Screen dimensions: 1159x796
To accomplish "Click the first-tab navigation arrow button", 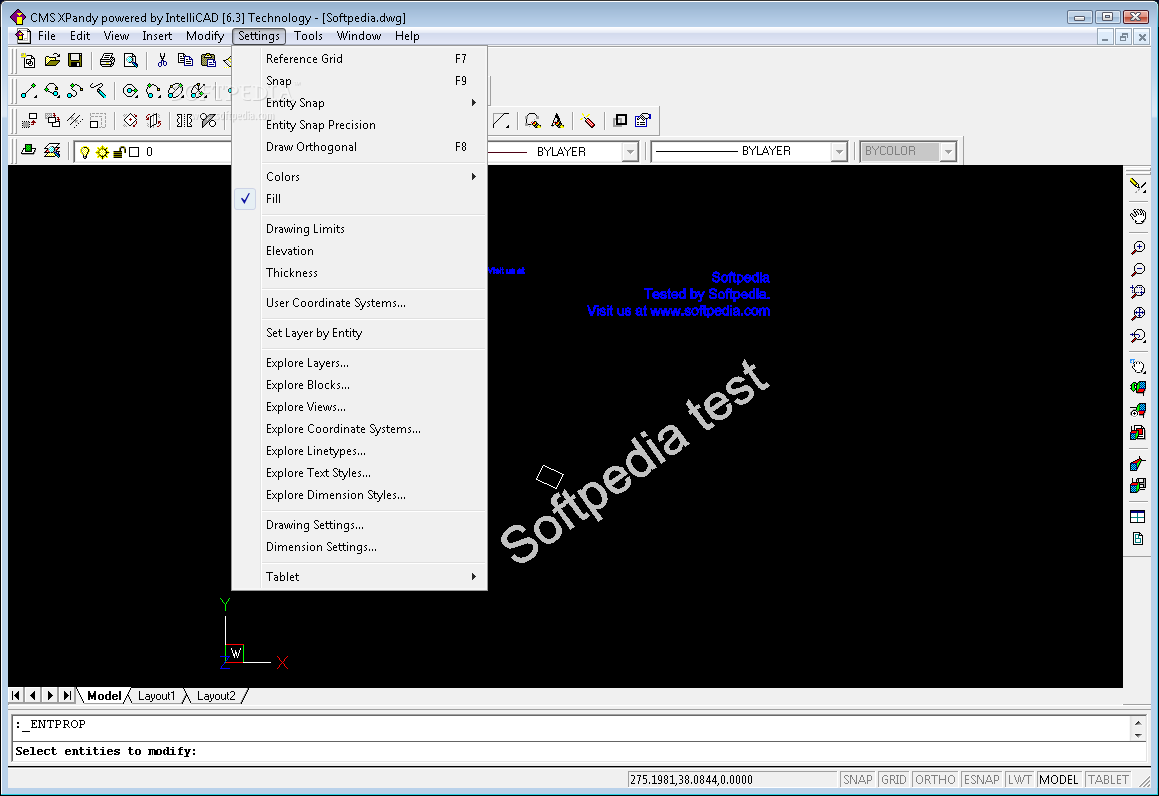I will pyautogui.click(x=16, y=695).
